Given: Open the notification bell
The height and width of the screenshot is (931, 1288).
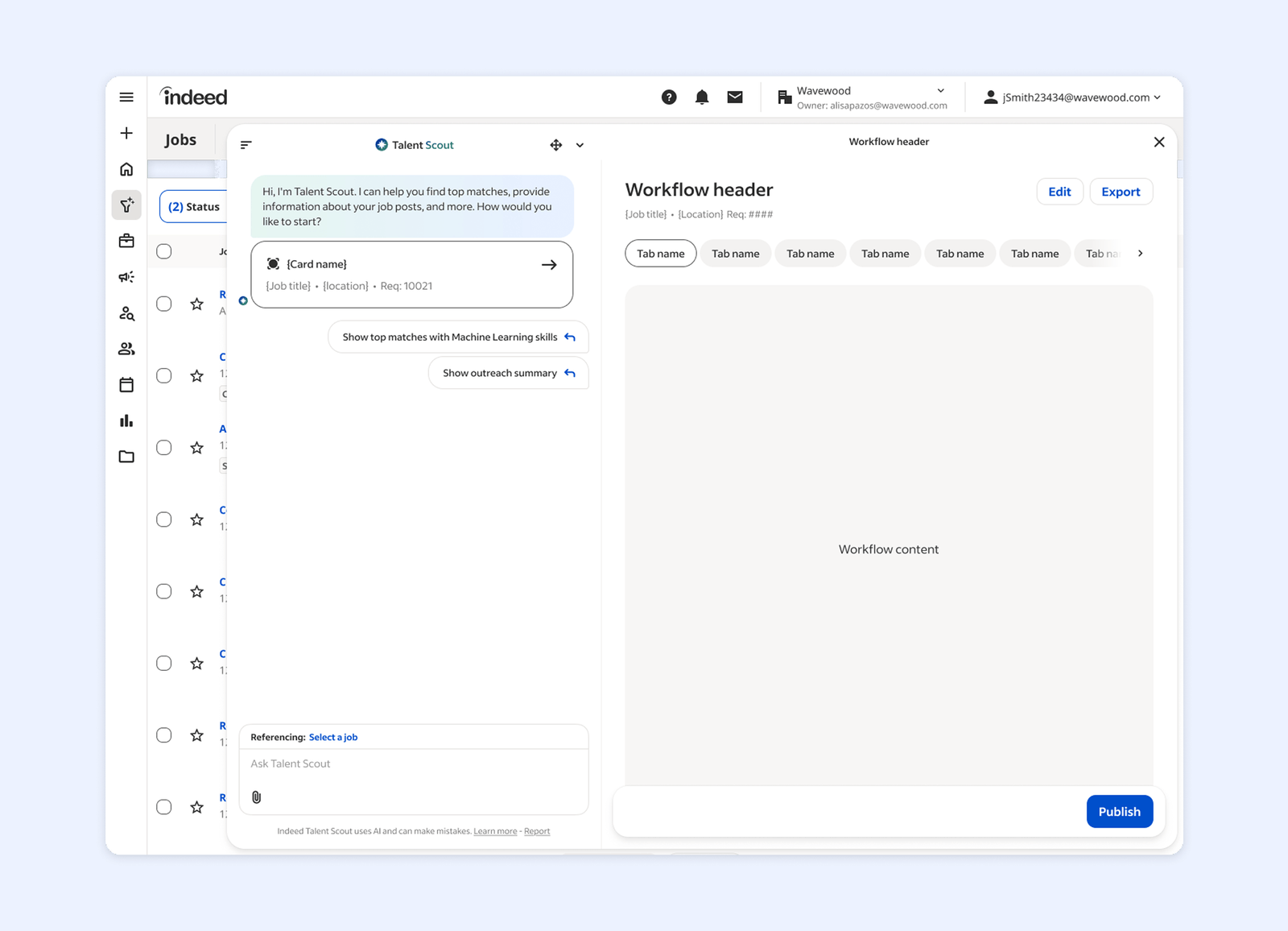Looking at the screenshot, I should (x=702, y=97).
